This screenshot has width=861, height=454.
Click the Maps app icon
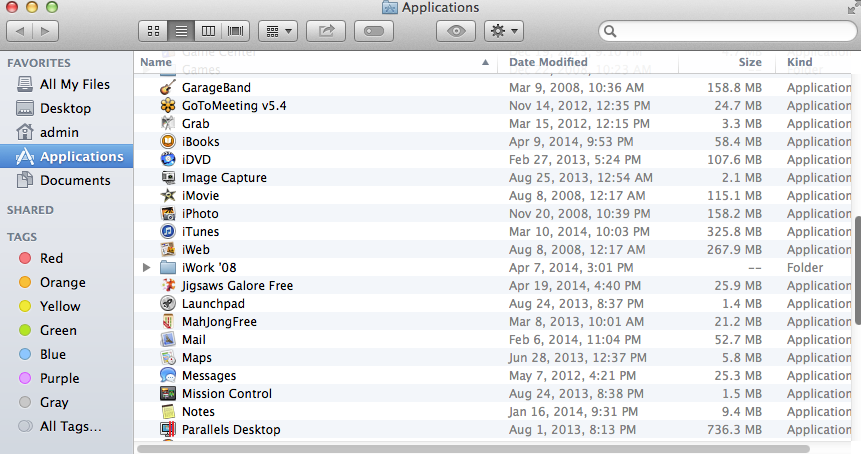[x=167, y=358]
